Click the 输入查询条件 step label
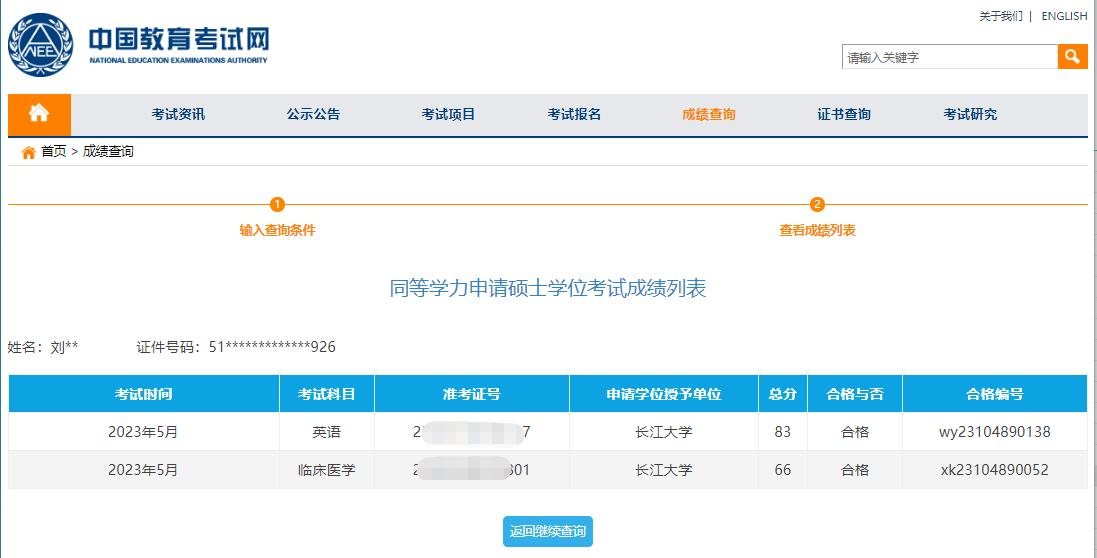This screenshot has height=558, width=1097. click(x=277, y=230)
